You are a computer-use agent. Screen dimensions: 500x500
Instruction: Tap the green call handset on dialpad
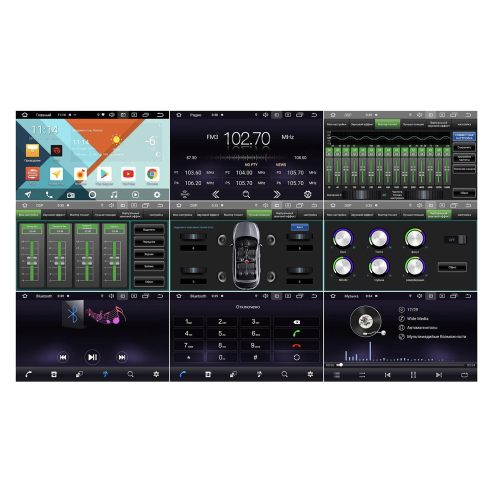(296, 333)
